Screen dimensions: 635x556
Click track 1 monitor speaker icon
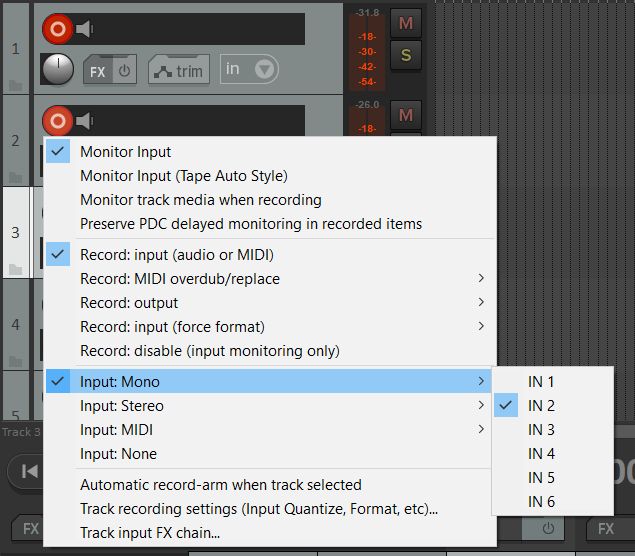[x=85, y=29]
